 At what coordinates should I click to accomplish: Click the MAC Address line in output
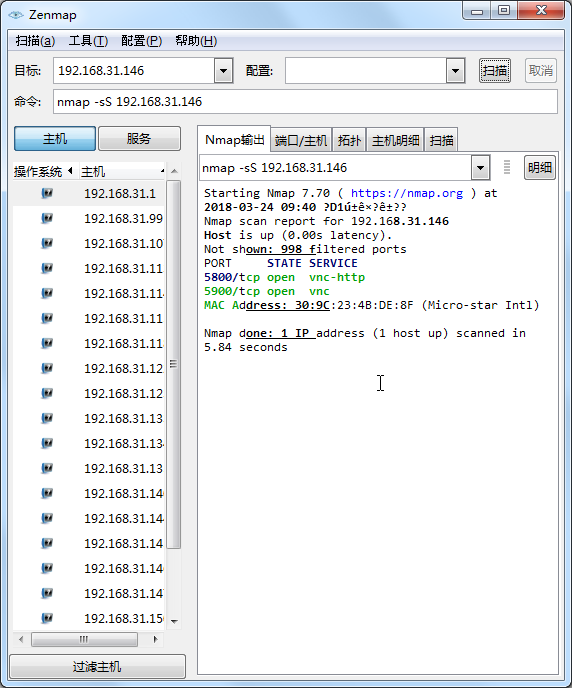(x=372, y=305)
